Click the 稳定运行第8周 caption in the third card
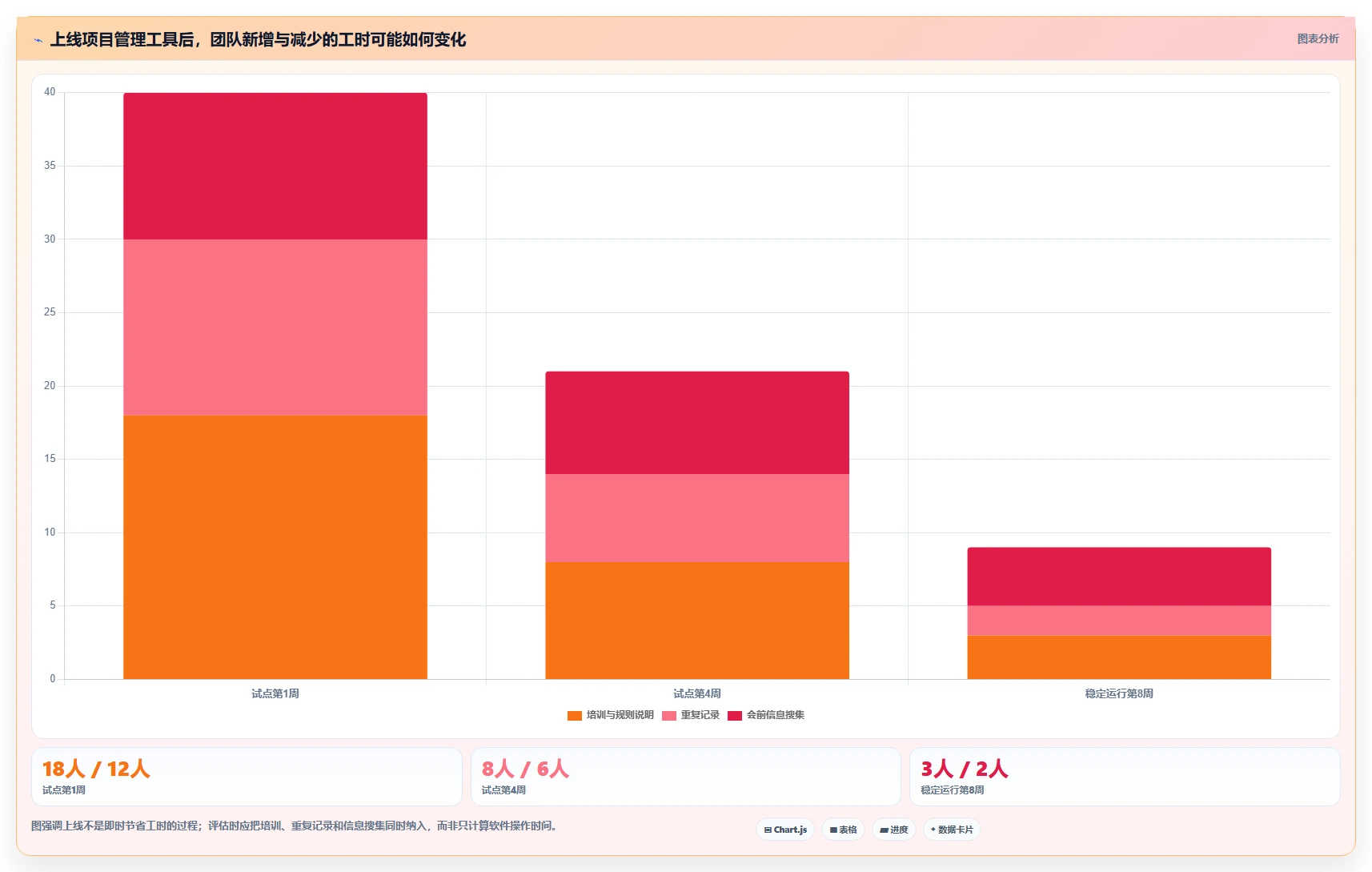Image resolution: width=1372 pixels, height=872 pixels. (x=953, y=790)
